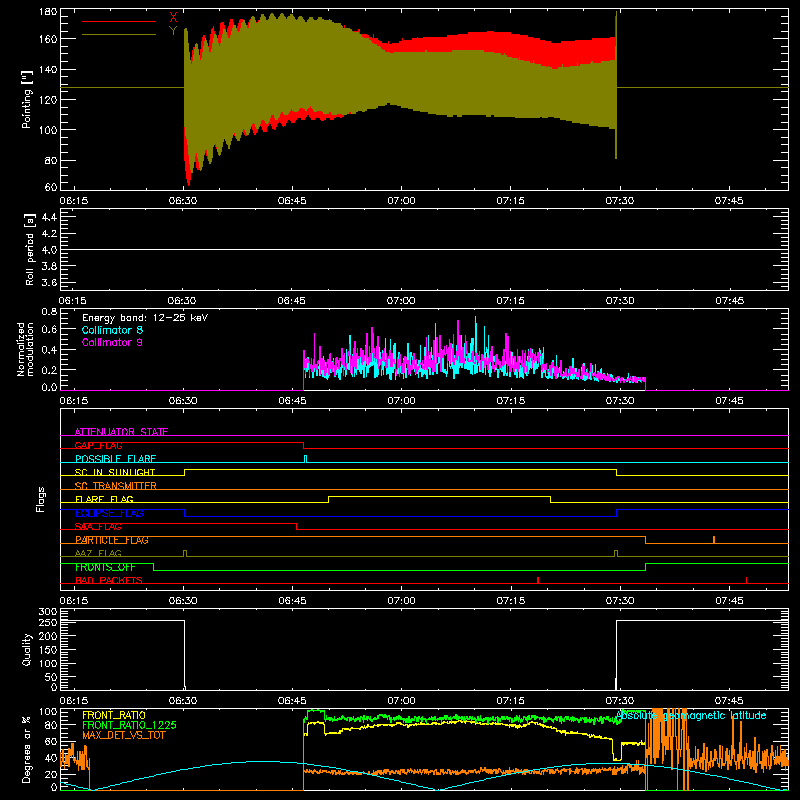Click the magenta 'Collimator 9' legend label
Viewport: 800px width, 800px height.
tap(112, 342)
